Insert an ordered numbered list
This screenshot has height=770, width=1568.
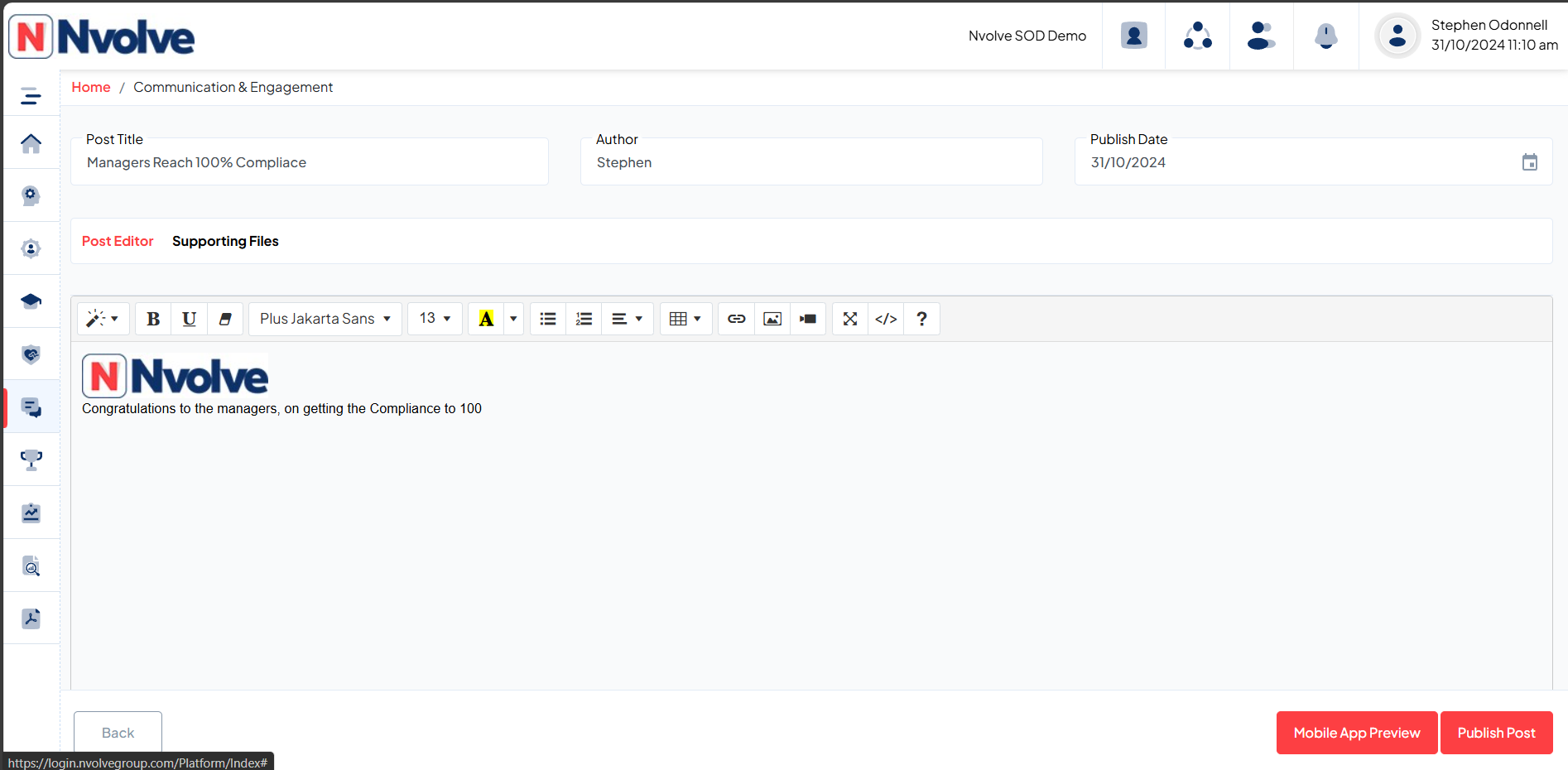584,319
